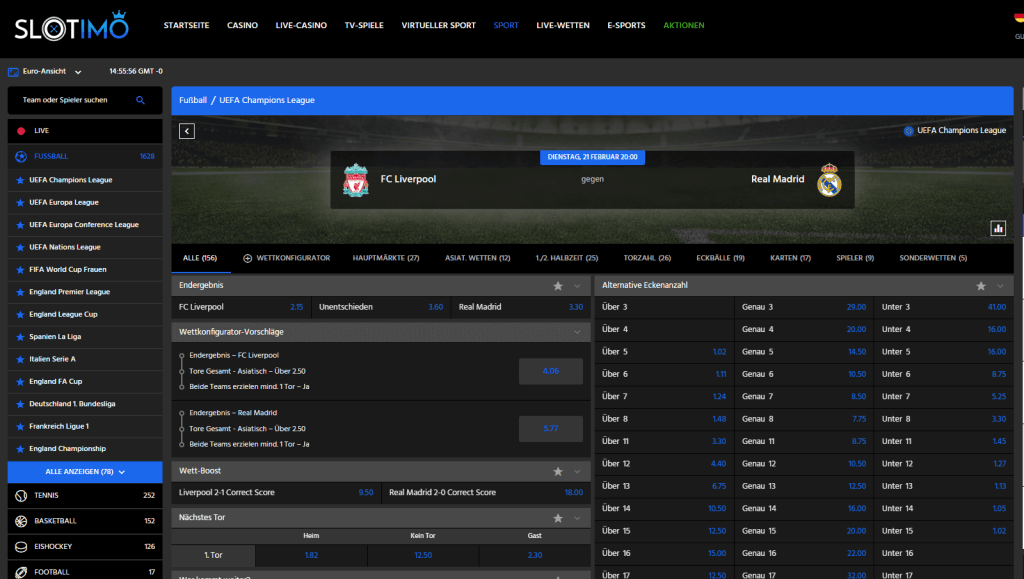Click star beside England Premier League
This screenshot has height=579, width=1024.
pos(20,292)
